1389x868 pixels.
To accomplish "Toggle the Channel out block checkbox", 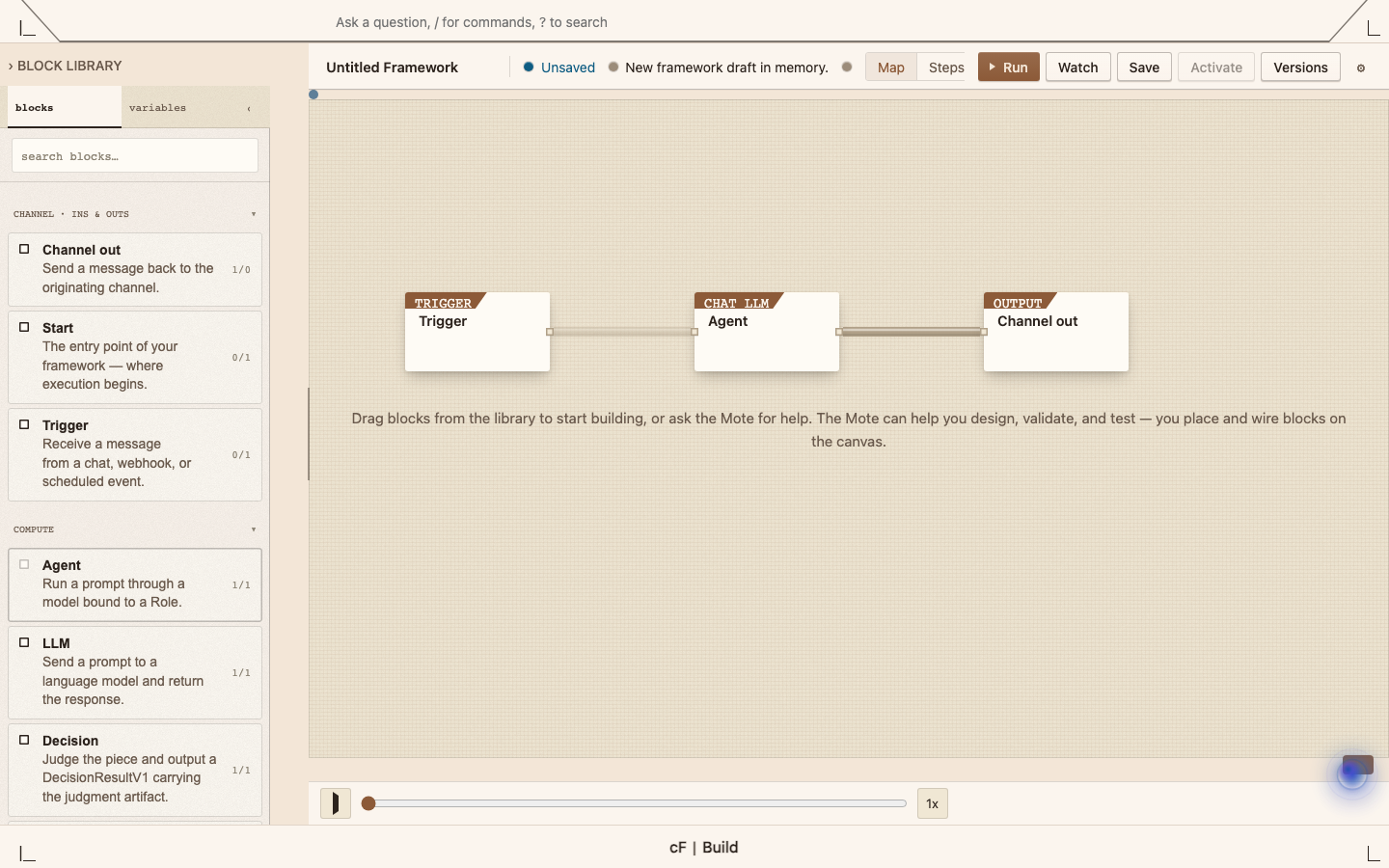I will [24, 249].
